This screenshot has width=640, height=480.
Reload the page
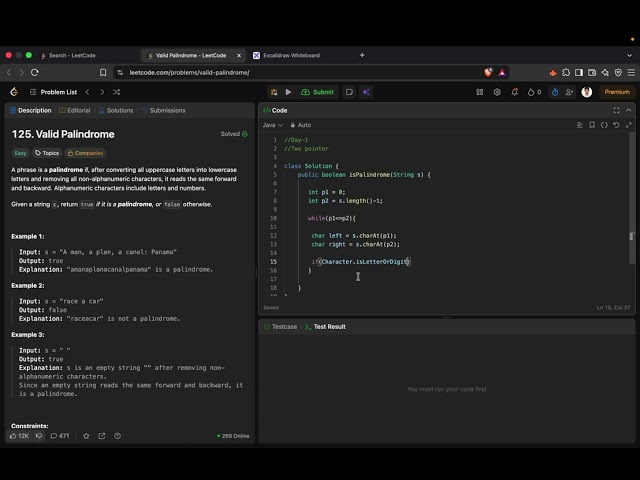click(35, 73)
